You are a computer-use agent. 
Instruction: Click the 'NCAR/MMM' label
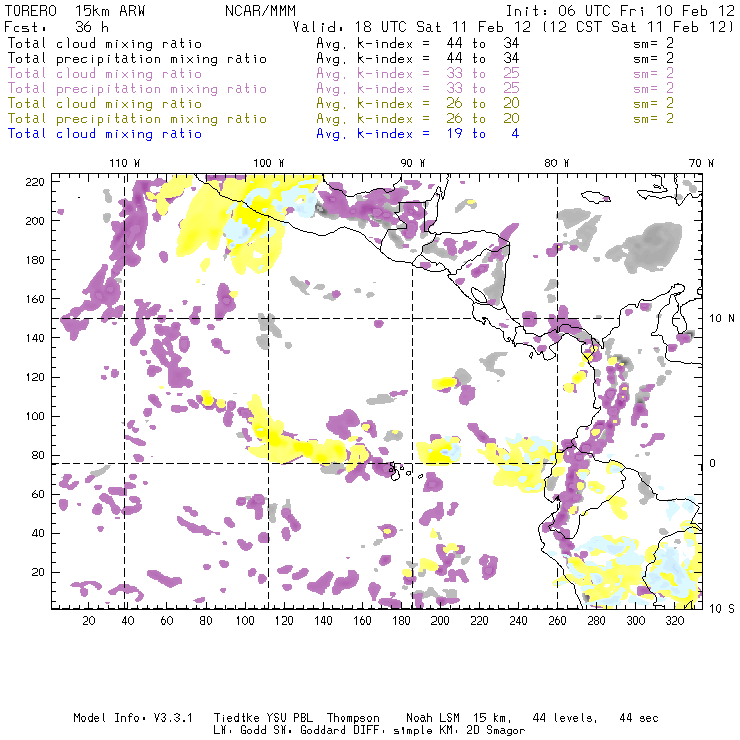[x=260, y=11]
